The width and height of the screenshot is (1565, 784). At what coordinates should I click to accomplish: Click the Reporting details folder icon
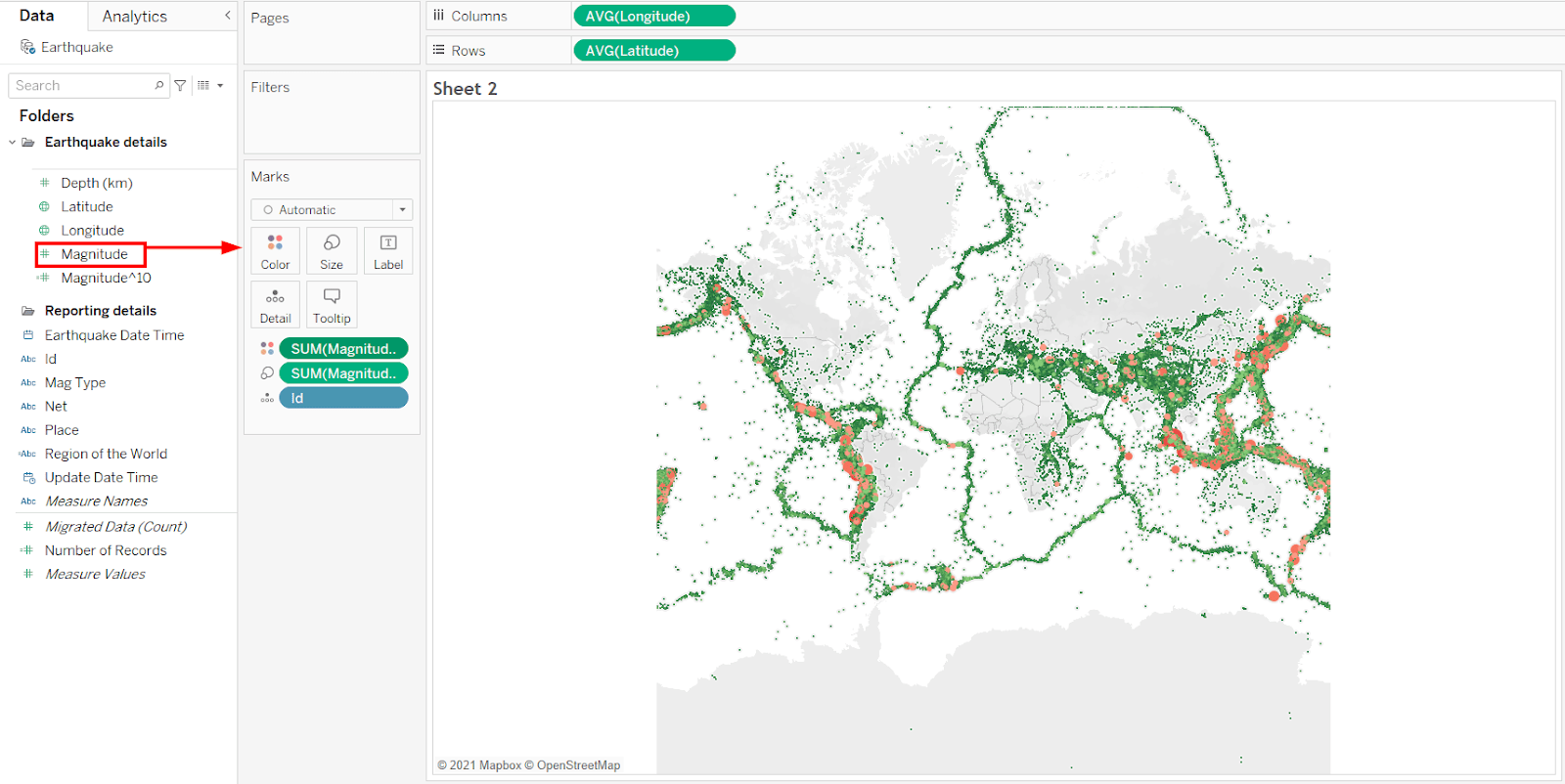coord(28,311)
